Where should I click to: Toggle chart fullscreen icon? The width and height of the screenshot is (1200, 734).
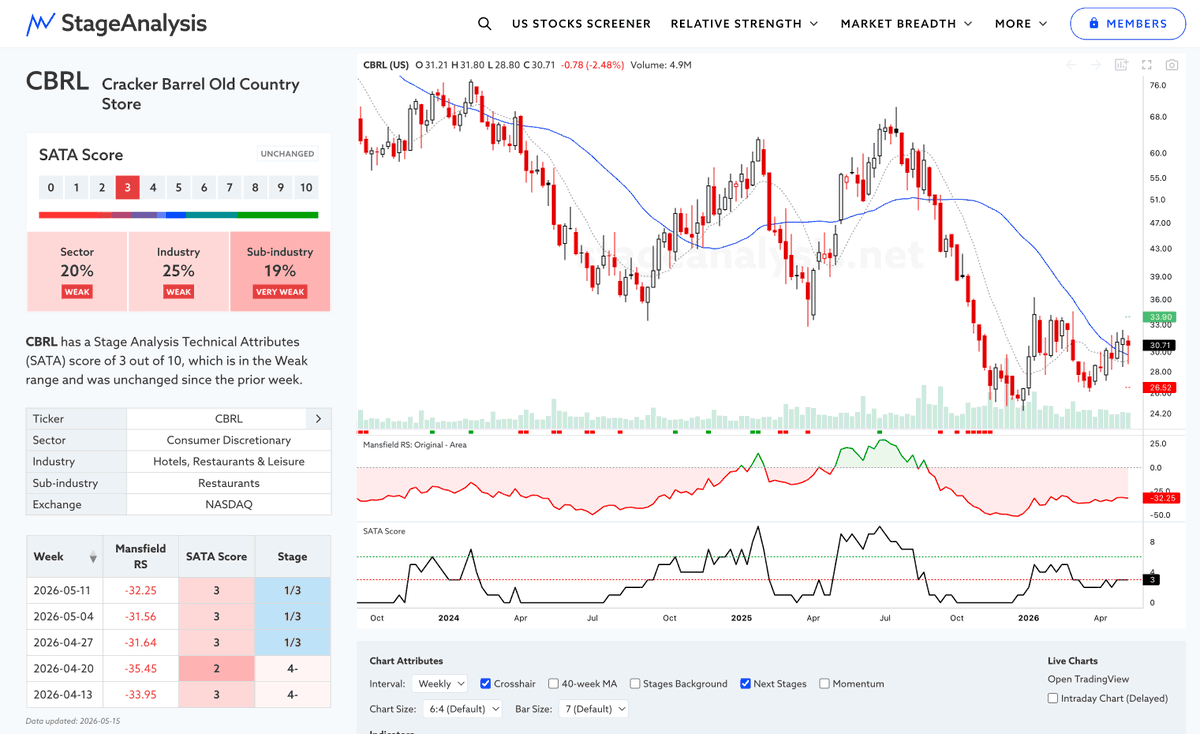(1146, 65)
